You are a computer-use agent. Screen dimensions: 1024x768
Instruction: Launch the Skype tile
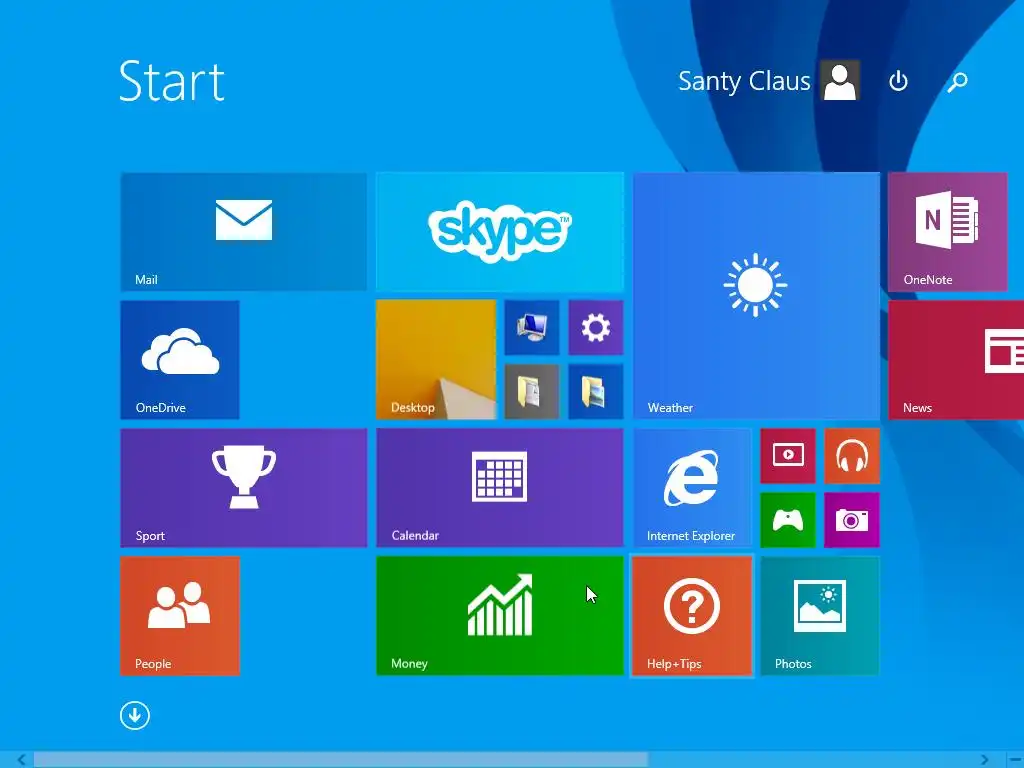[500, 232]
